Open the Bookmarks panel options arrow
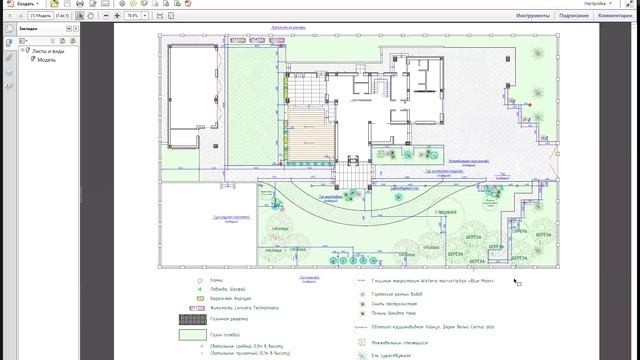 point(76,29)
